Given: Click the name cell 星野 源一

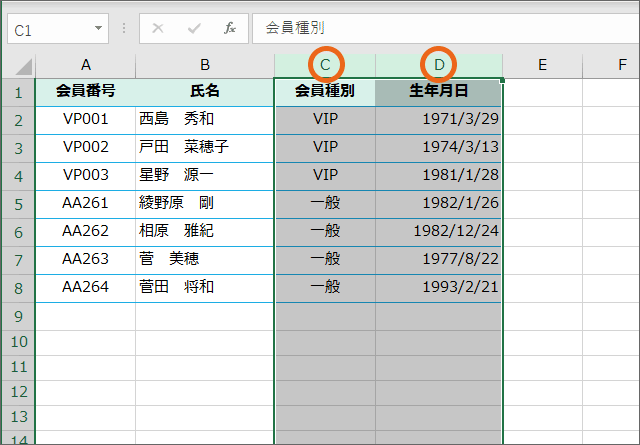Looking at the screenshot, I should pos(205,177).
